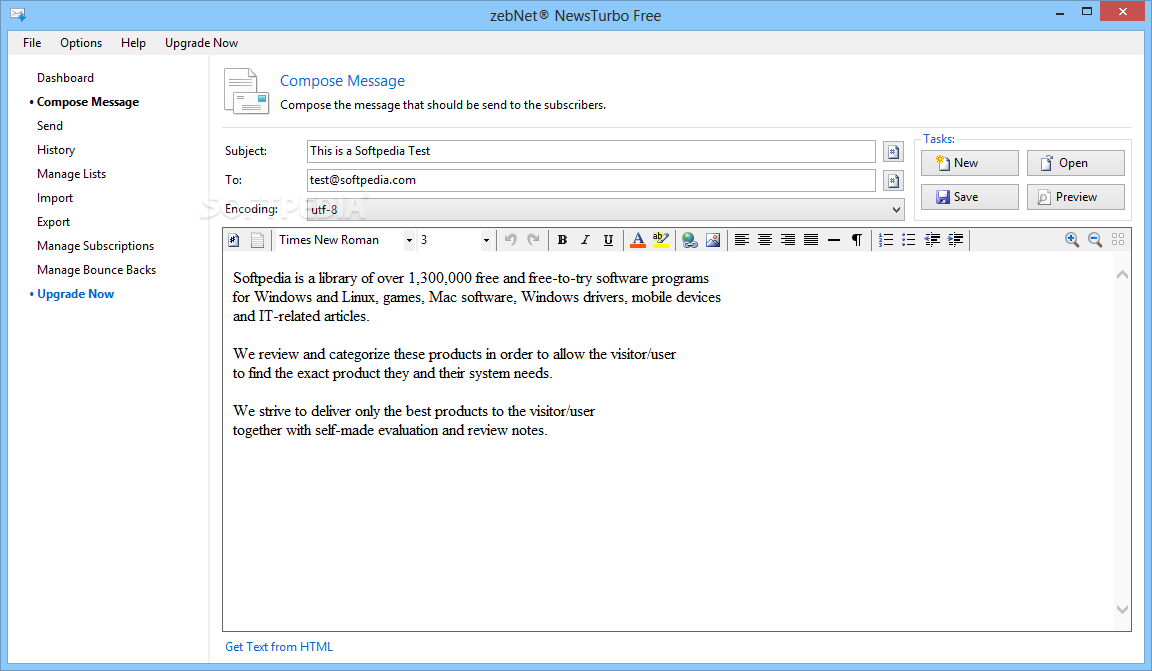1152x671 pixels.
Task: Zoom out on the message editor
Action: click(x=1095, y=240)
